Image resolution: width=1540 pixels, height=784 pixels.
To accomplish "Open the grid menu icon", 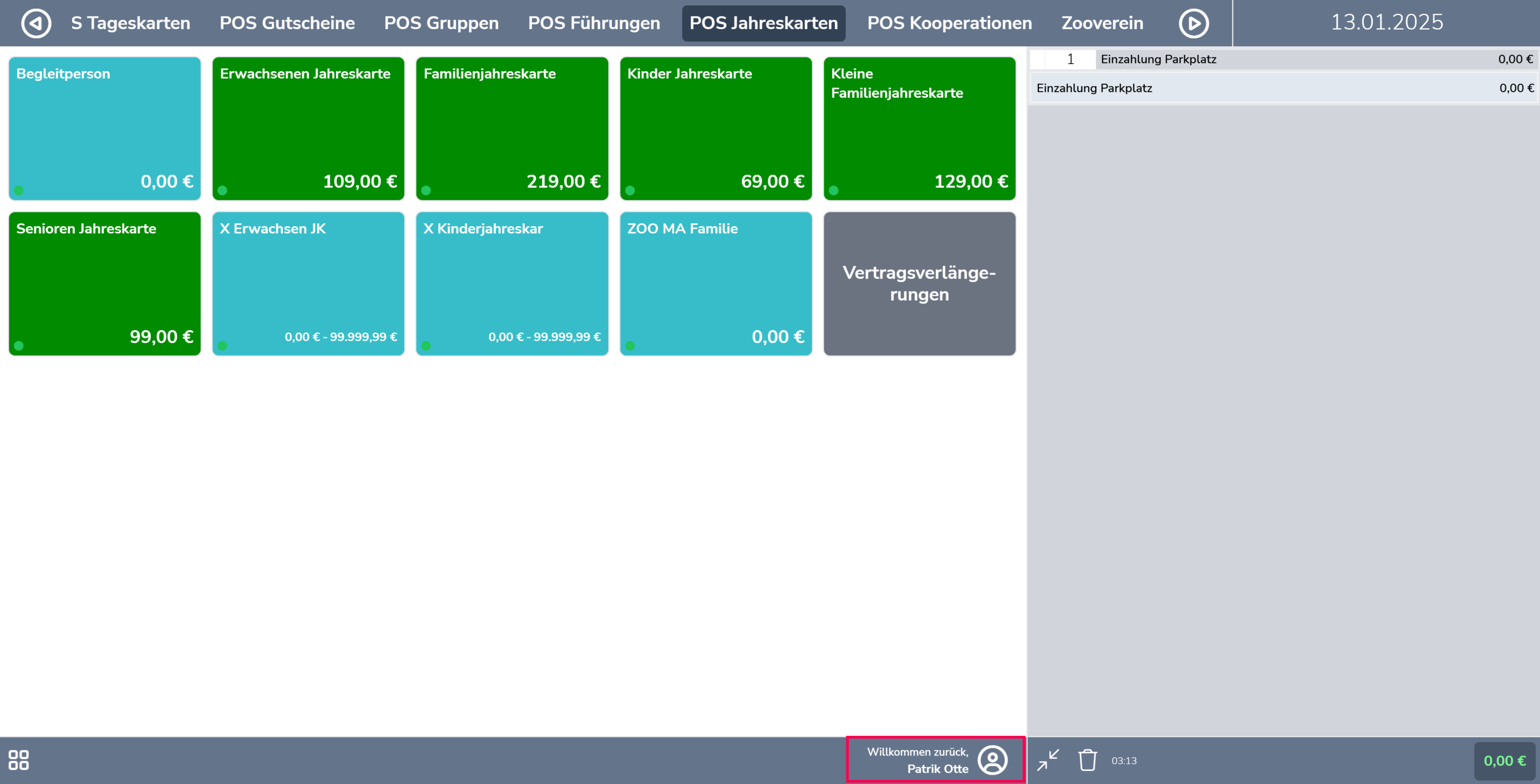I will point(18,760).
